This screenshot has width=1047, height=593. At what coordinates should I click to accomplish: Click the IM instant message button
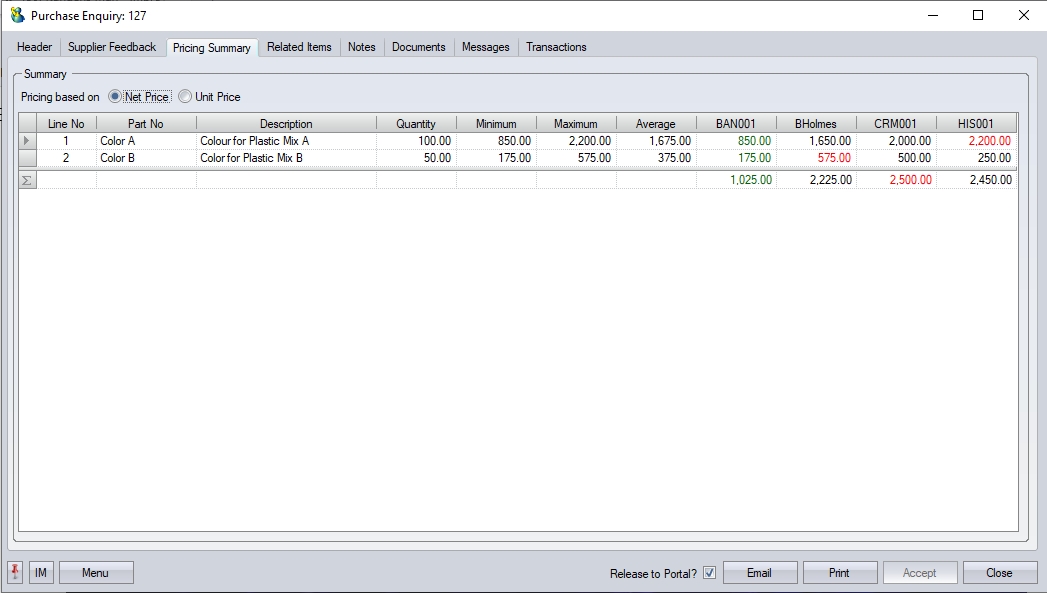coord(41,573)
